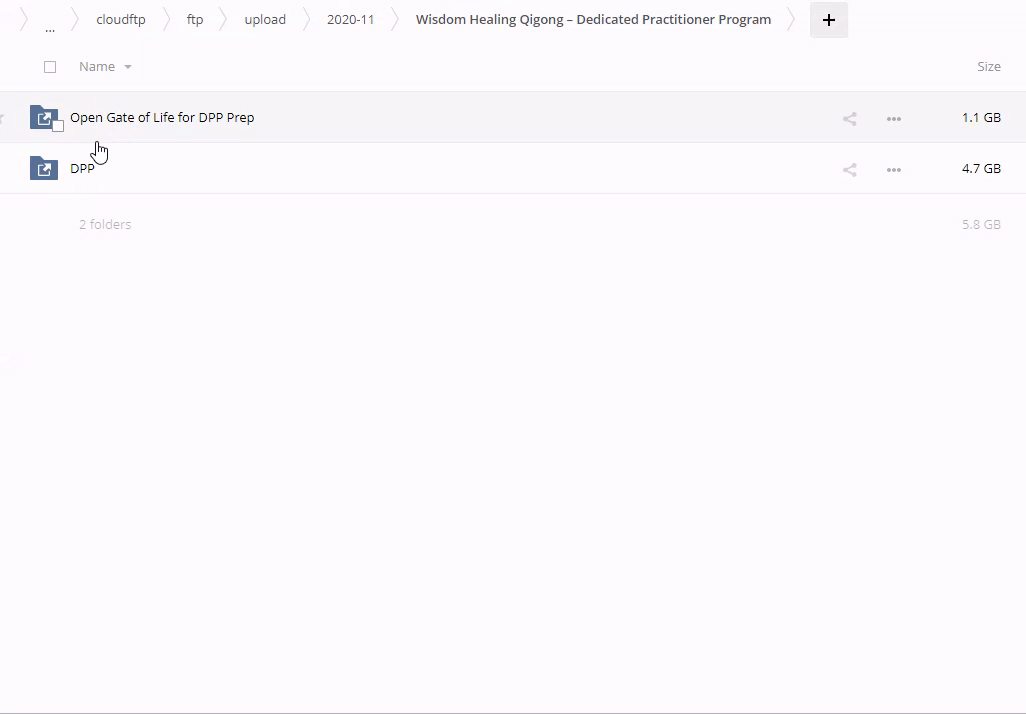Open the three-dot menu for DPP
This screenshot has height=714, width=1026.
[893, 169]
